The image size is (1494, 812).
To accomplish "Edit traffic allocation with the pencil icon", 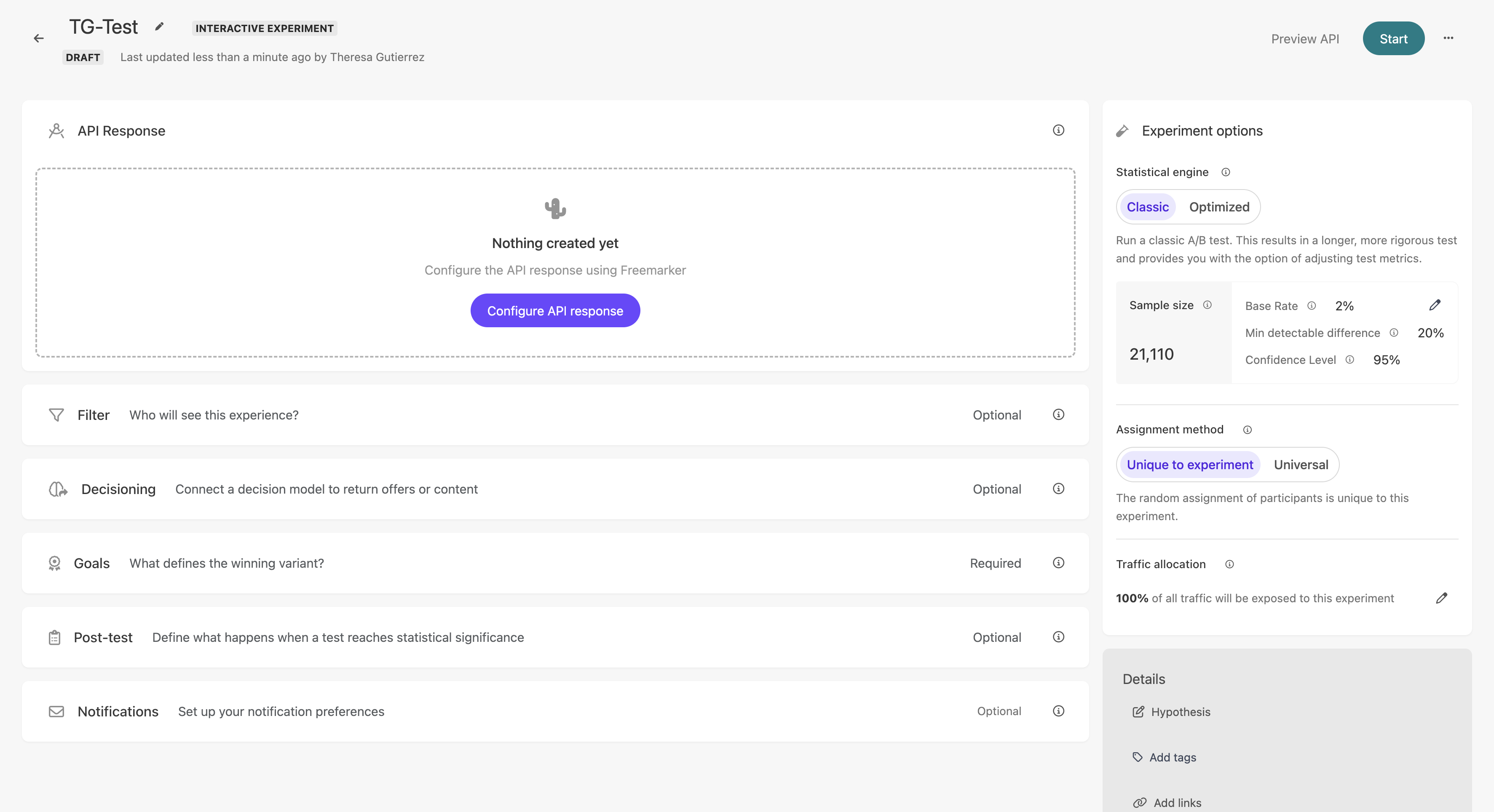I will 1442,598.
